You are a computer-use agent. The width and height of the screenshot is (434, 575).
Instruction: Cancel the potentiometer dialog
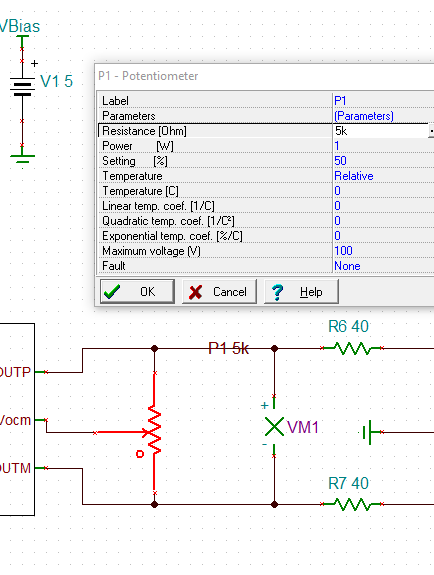point(219,292)
